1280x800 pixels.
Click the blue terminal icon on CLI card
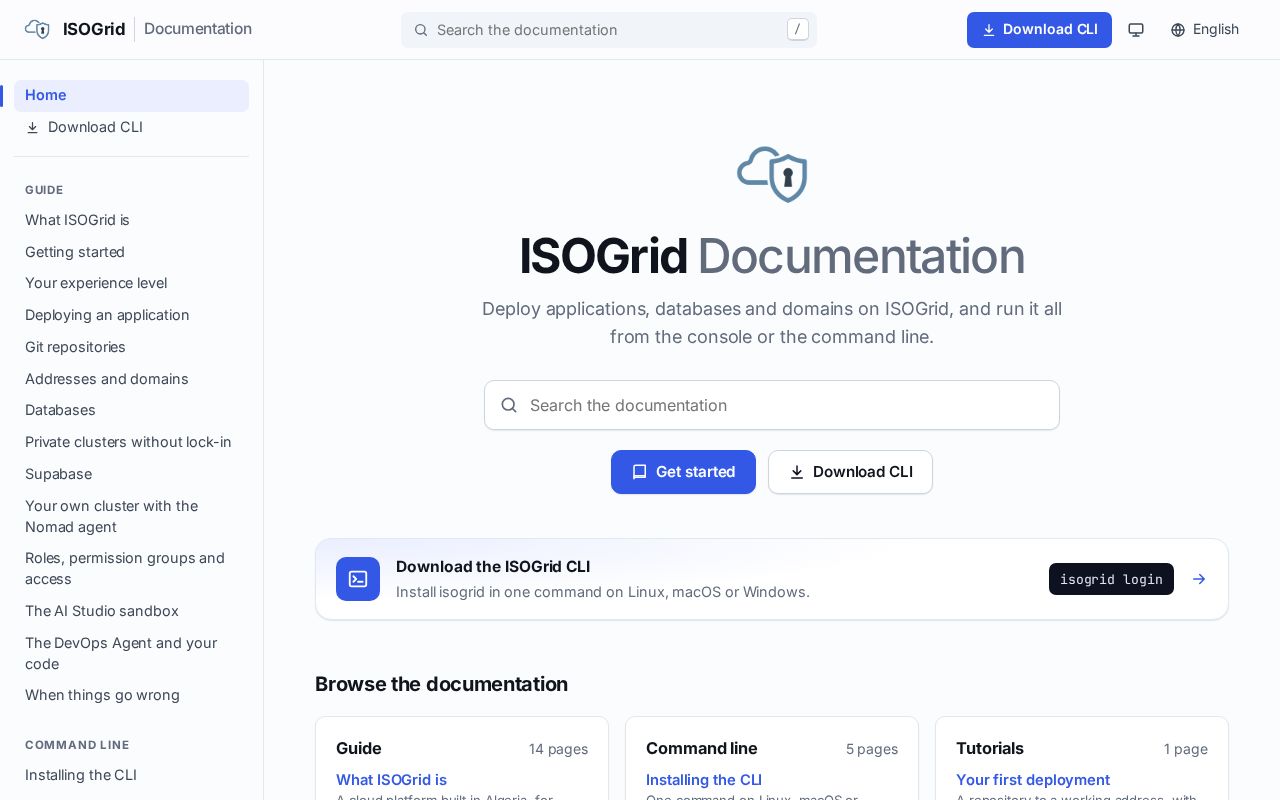[x=358, y=579]
